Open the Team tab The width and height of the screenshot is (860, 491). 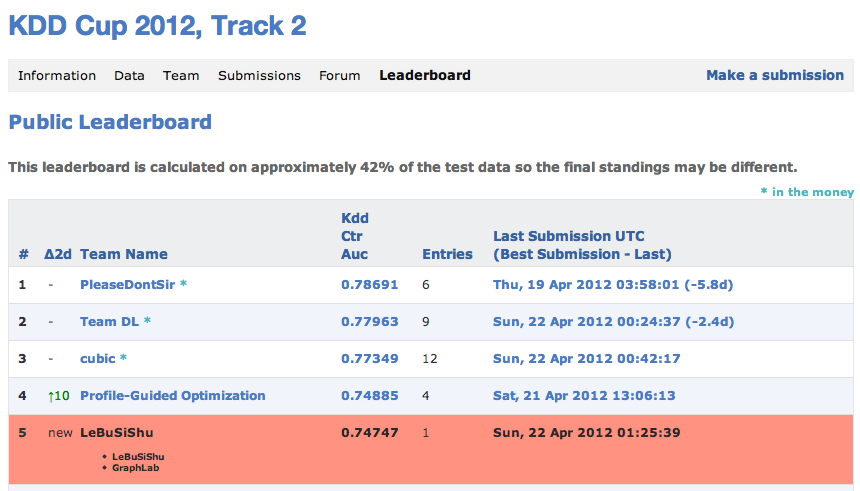pos(181,75)
